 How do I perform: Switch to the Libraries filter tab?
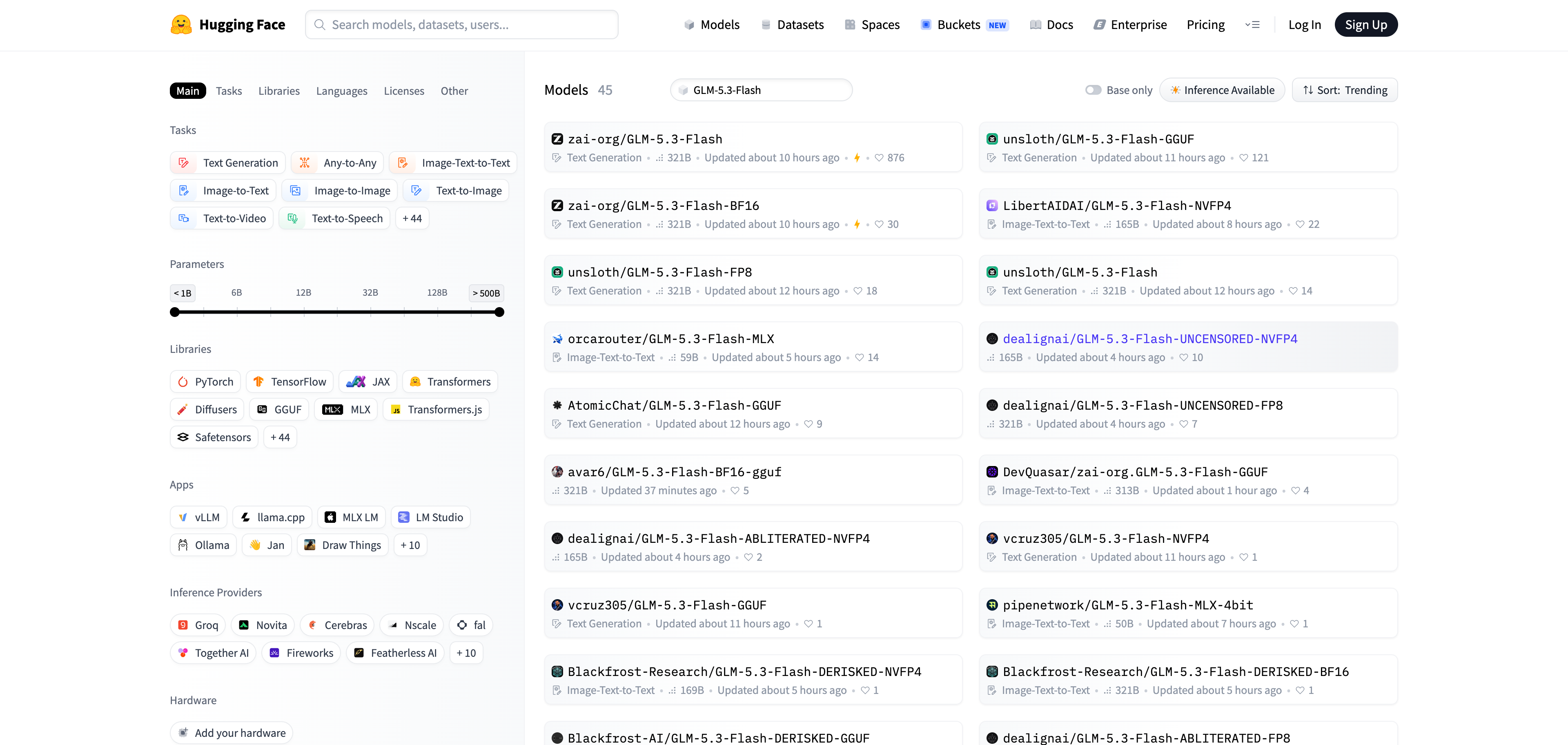[279, 91]
